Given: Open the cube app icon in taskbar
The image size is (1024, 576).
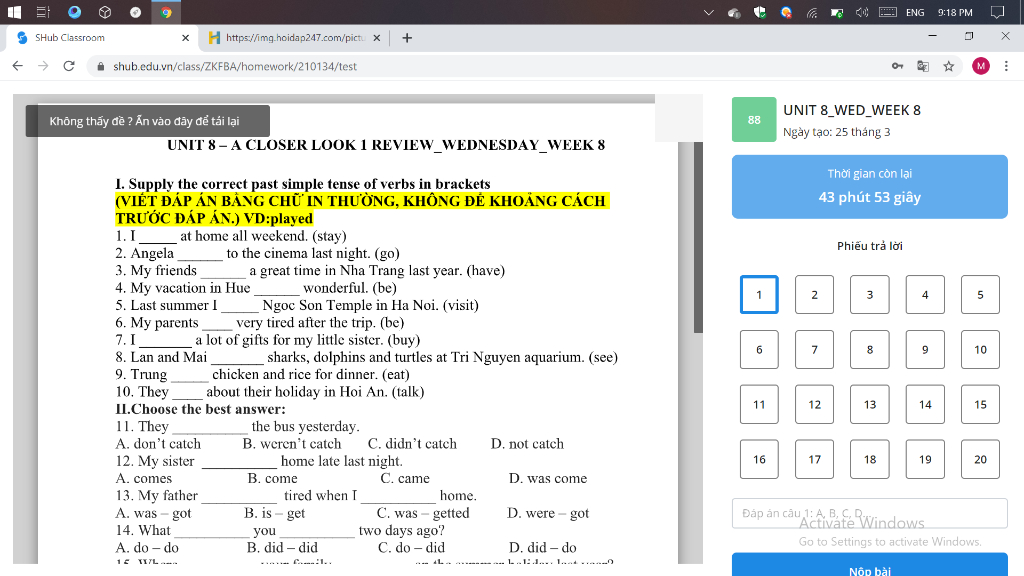Looking at the screenshot, I should [104, 12].
